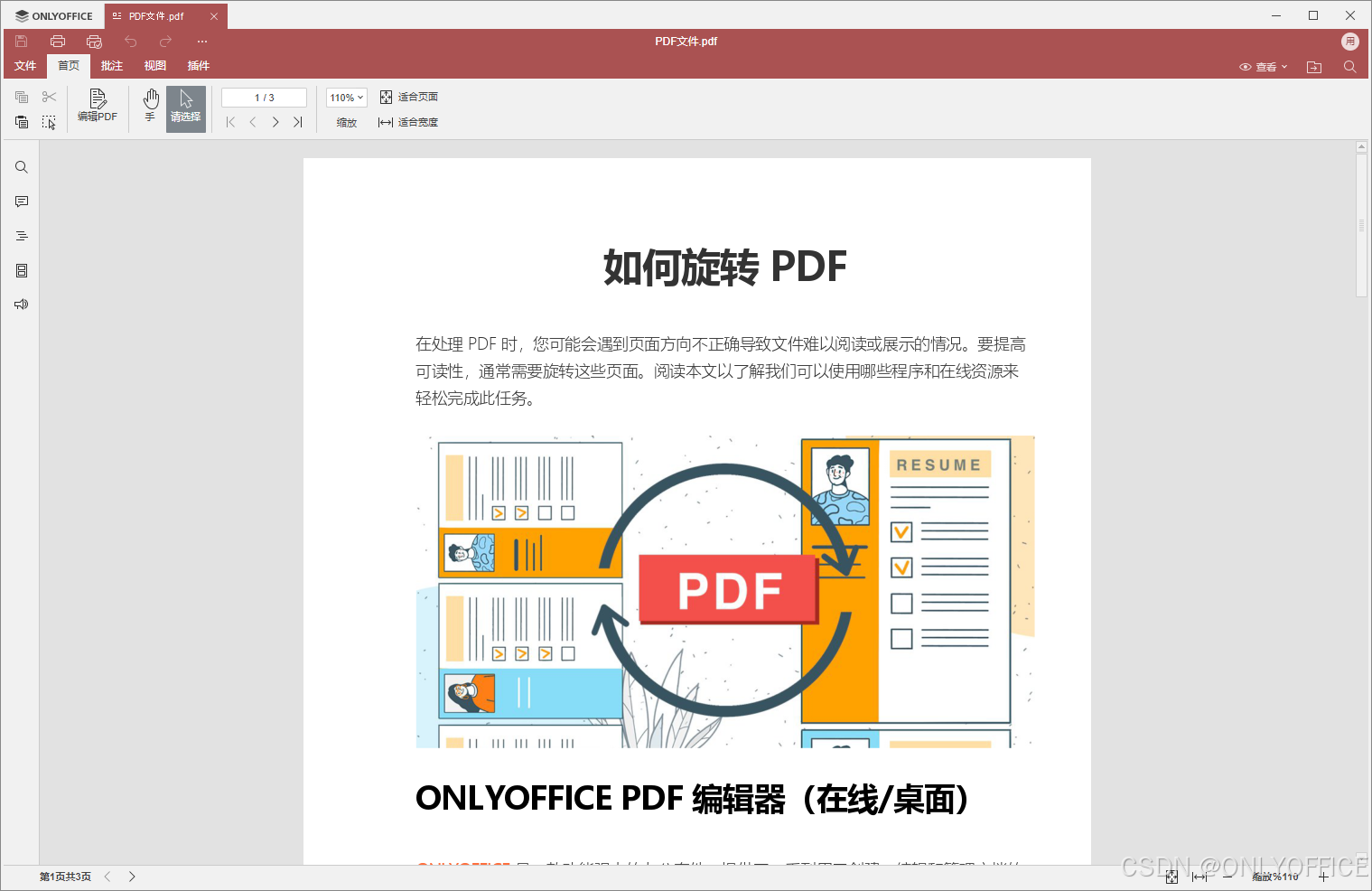Open the 查看 viewing mode dropdown

[1264, 67]
